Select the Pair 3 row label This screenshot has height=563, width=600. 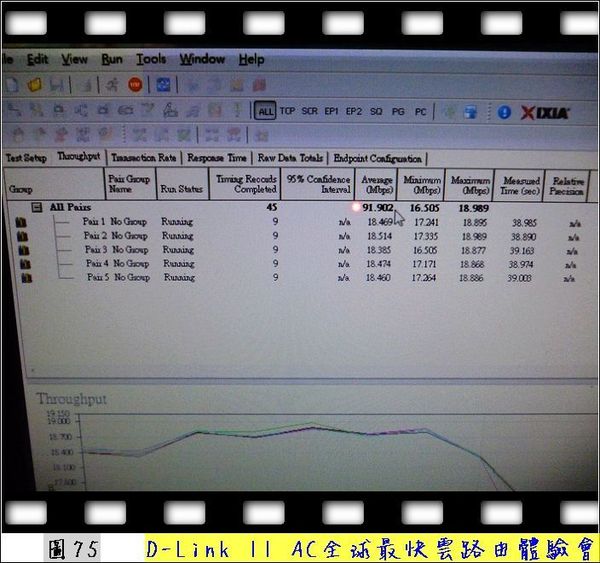96,250
